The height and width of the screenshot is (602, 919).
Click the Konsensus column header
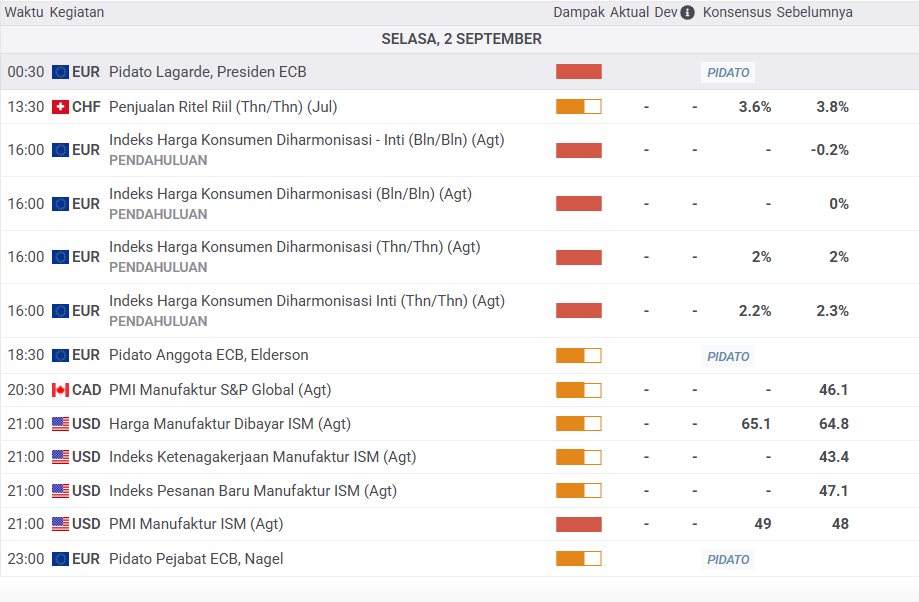737,13
